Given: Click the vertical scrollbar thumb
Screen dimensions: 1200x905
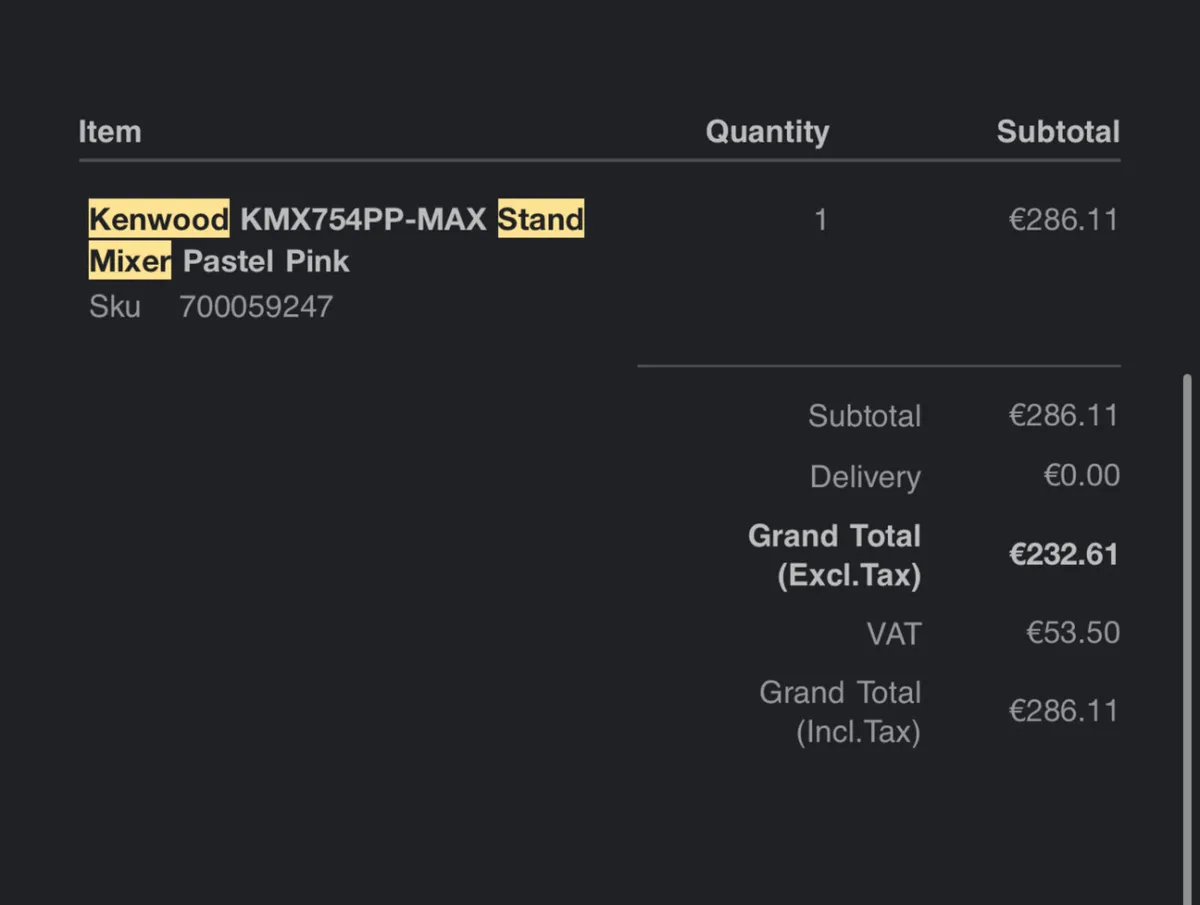Looking at the screenshot, I should click(1187, 640).
